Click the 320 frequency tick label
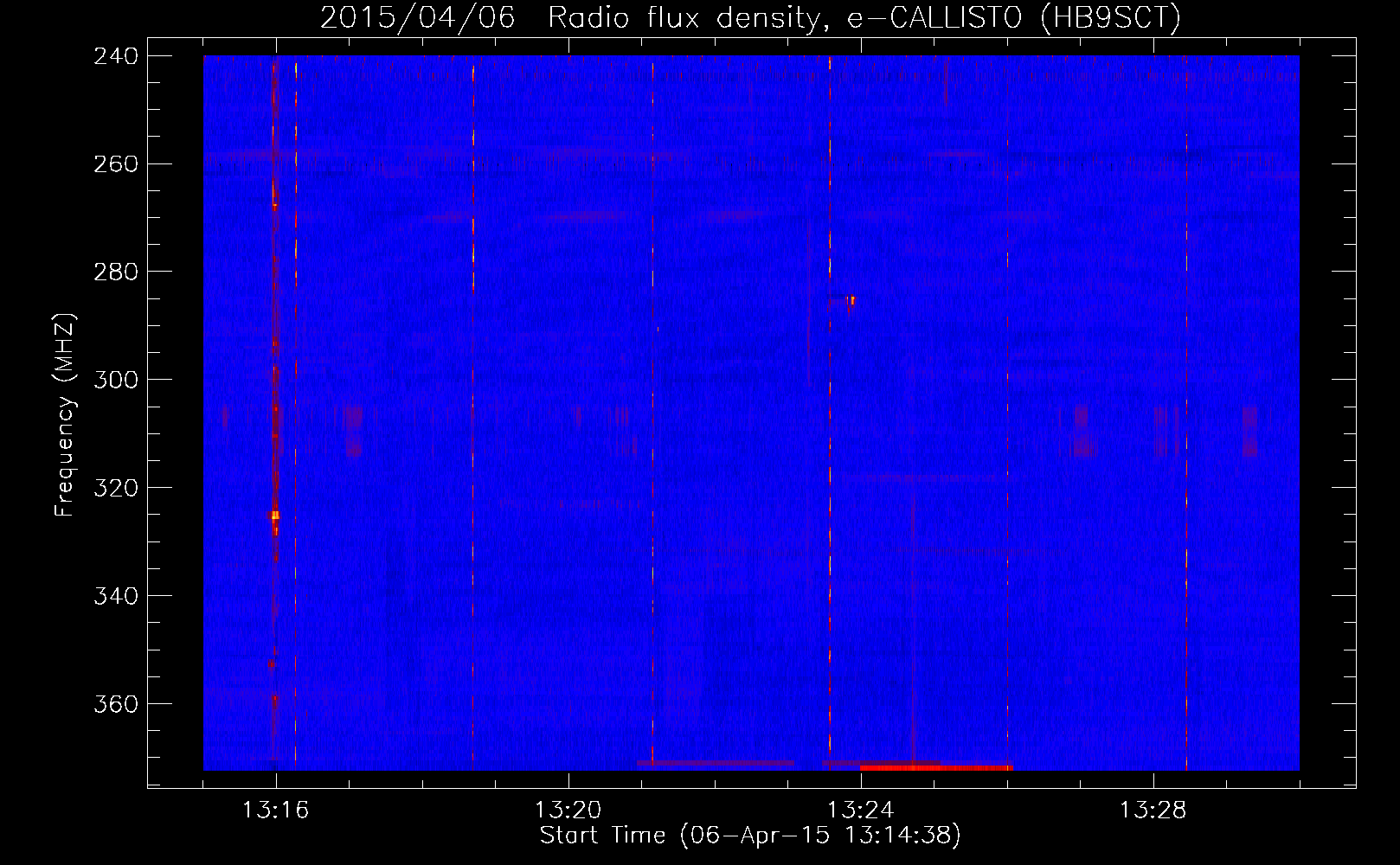1400x865 pixels. pos(115,488)
